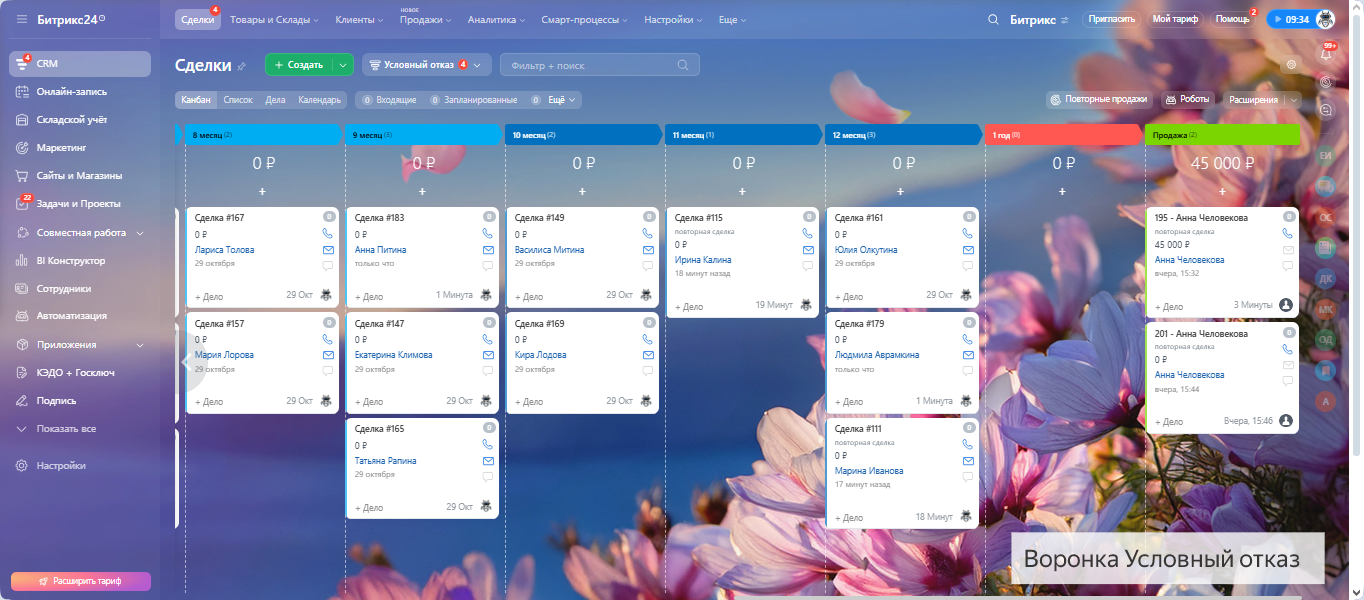
Task: Open the arrow next to Создать button
Action: click(x=343, y=65)
